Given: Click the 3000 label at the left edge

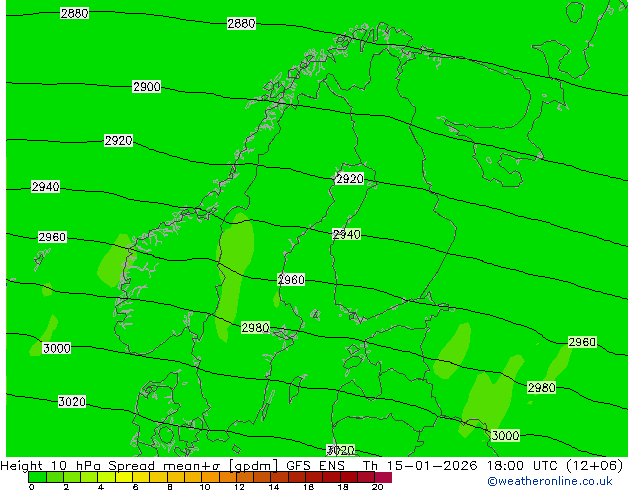Looking at the screenshot, I should pyautogui.click(x=57, y=348).
